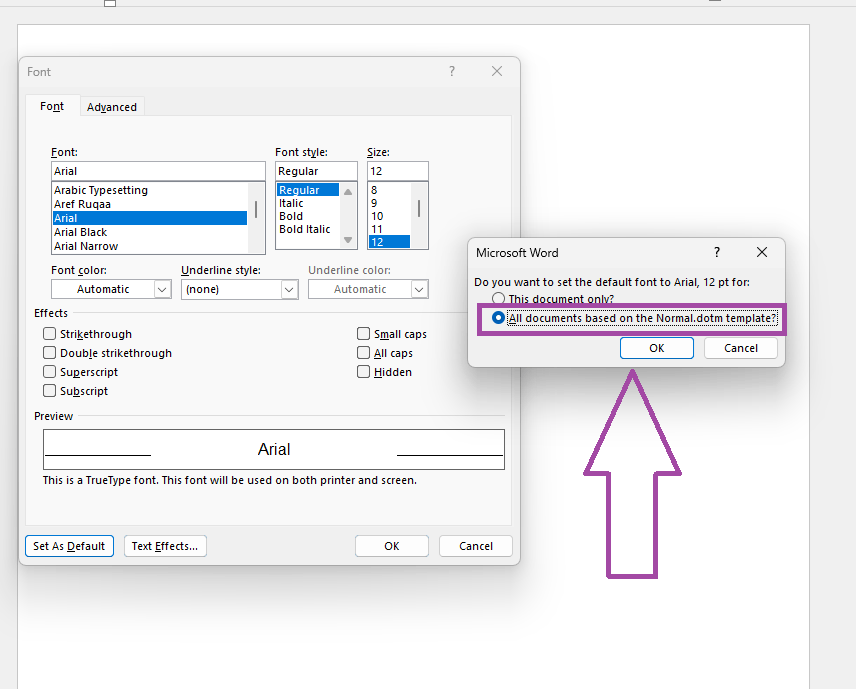856x689 pixels.
Task: Cancel the Font dialog
Action: pos(475,546)
